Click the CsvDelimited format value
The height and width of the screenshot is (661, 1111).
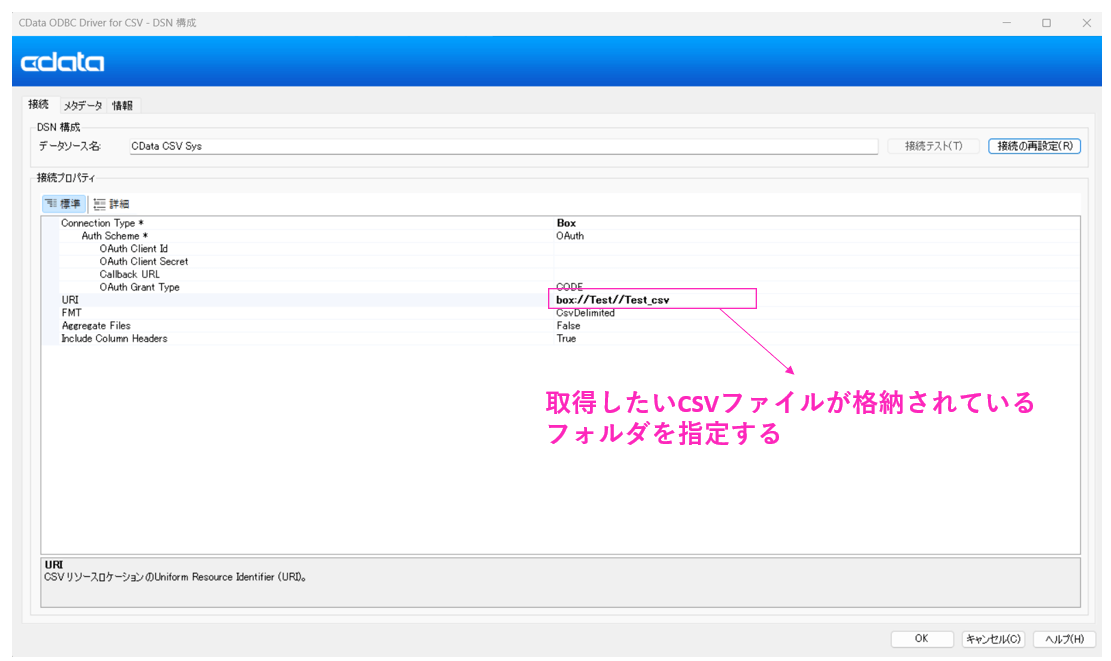[585, 312]
